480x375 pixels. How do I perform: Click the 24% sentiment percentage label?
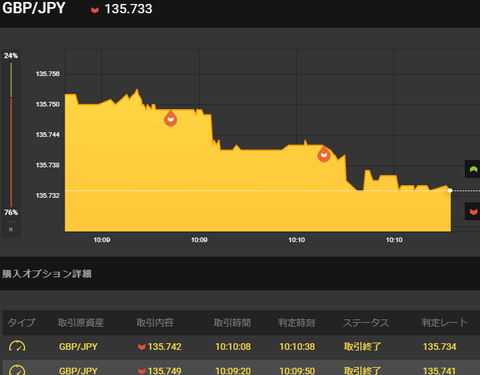[x=11, y=56]
